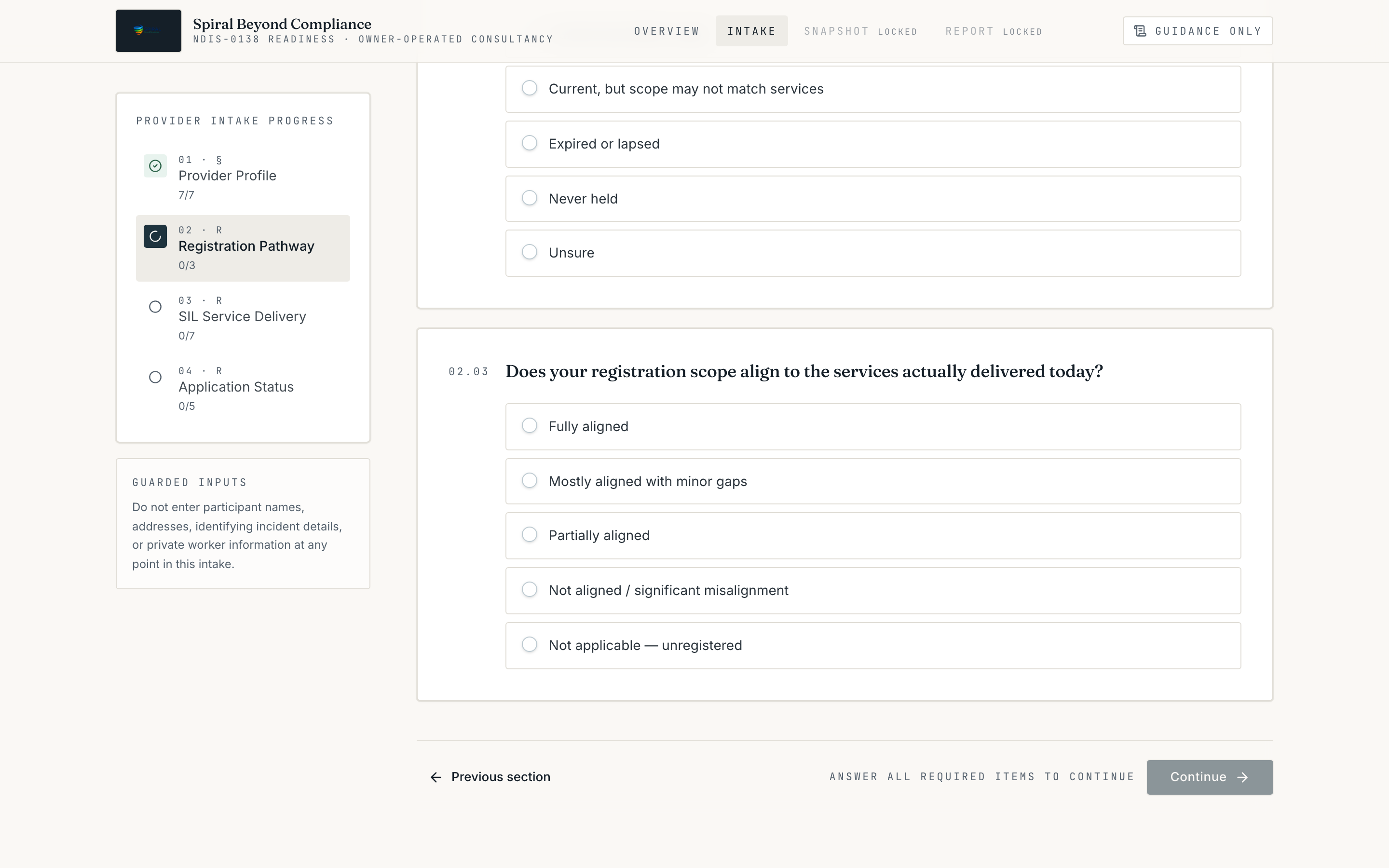Click the left arrow beside Previous section
The width and height of the screenshot is (1389, 868).
click(436, 777)
